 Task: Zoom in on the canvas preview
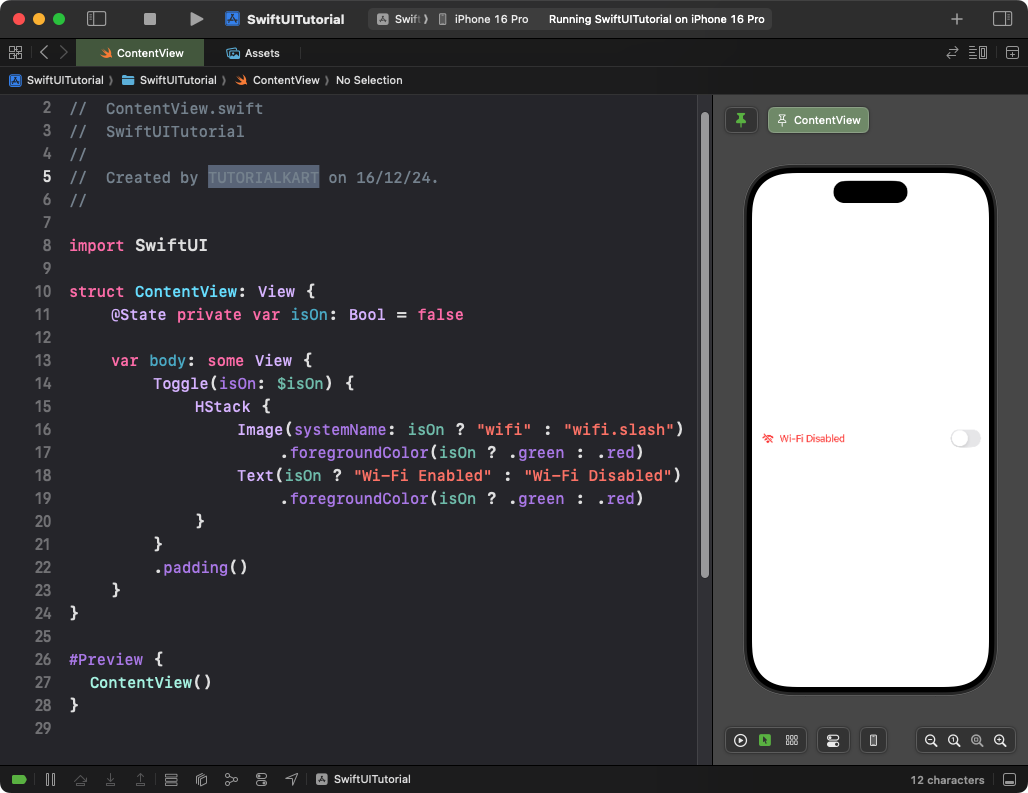tap(1001, 740)
